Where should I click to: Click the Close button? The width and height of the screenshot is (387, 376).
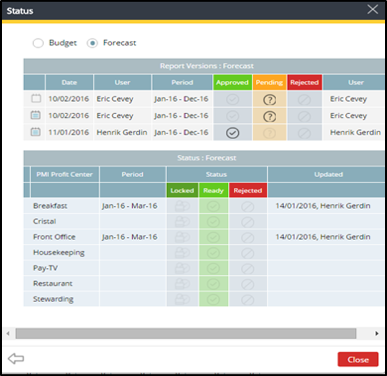click(358, 359)
